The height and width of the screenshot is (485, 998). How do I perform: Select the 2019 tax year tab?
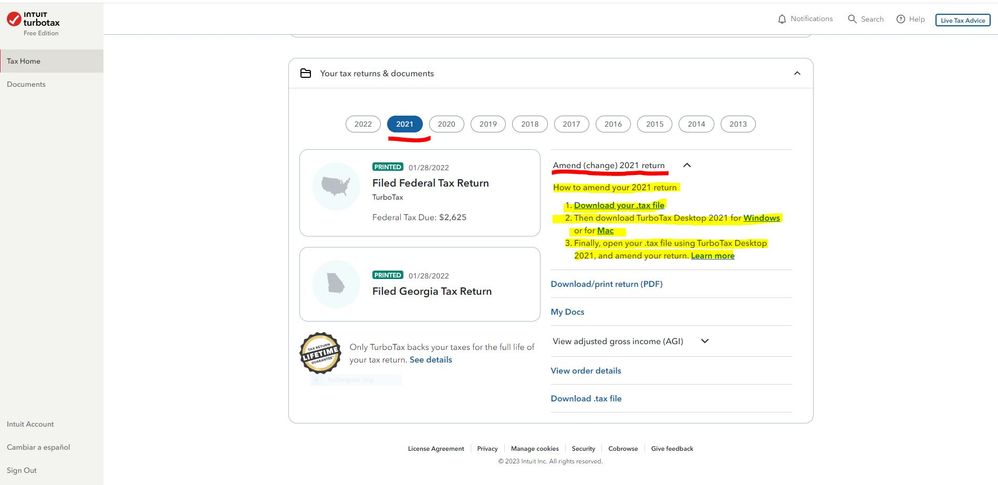click(488, 124)
